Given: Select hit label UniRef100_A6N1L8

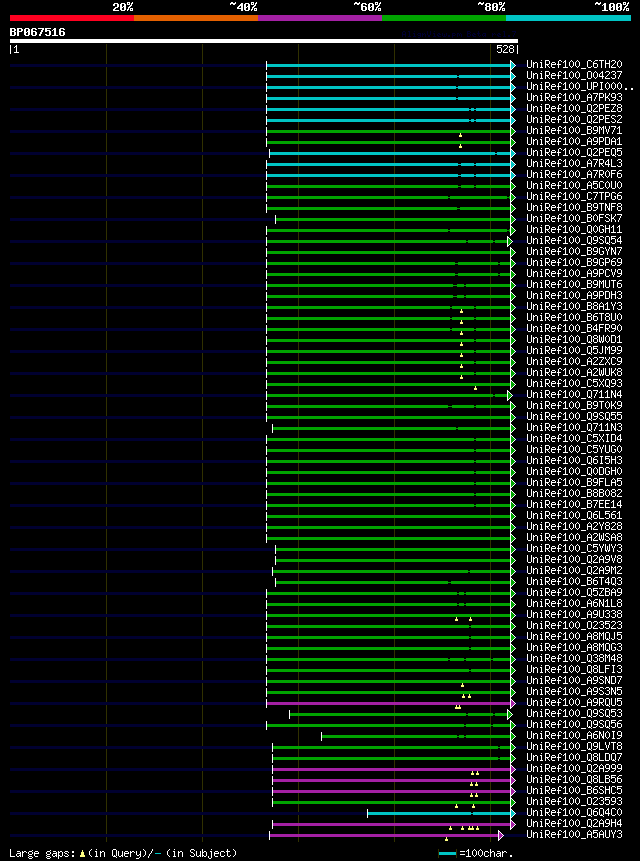Looking at the screenshot, I should point(574,603).
